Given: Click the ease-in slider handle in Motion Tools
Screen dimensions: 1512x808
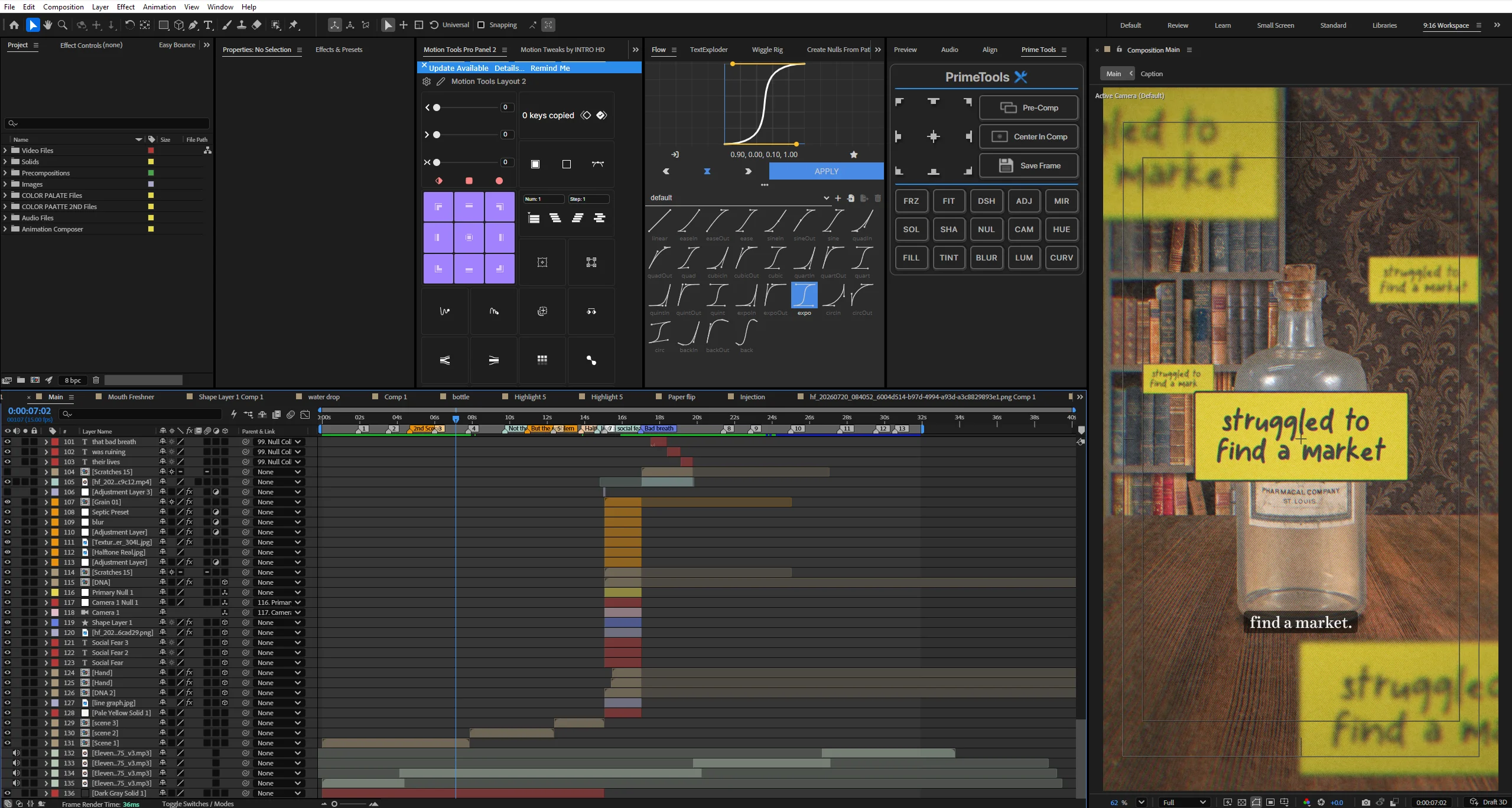Looking at the screenshot, I should [x=437, y=107].
